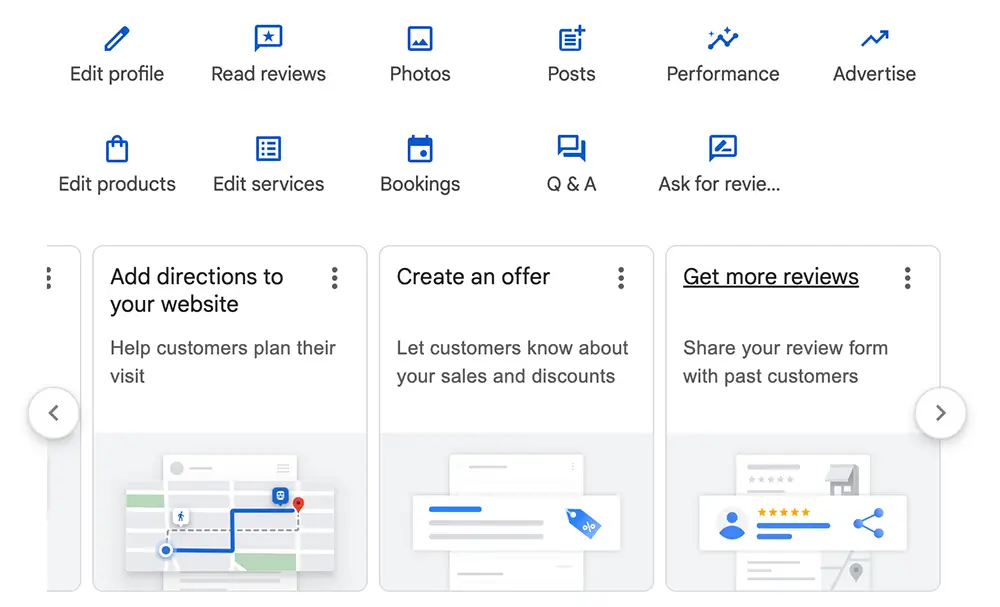View the Performance sparkle graph icon
This screenshot has width=1000, height=607.
pyautogui.click(x=723, y=38)
